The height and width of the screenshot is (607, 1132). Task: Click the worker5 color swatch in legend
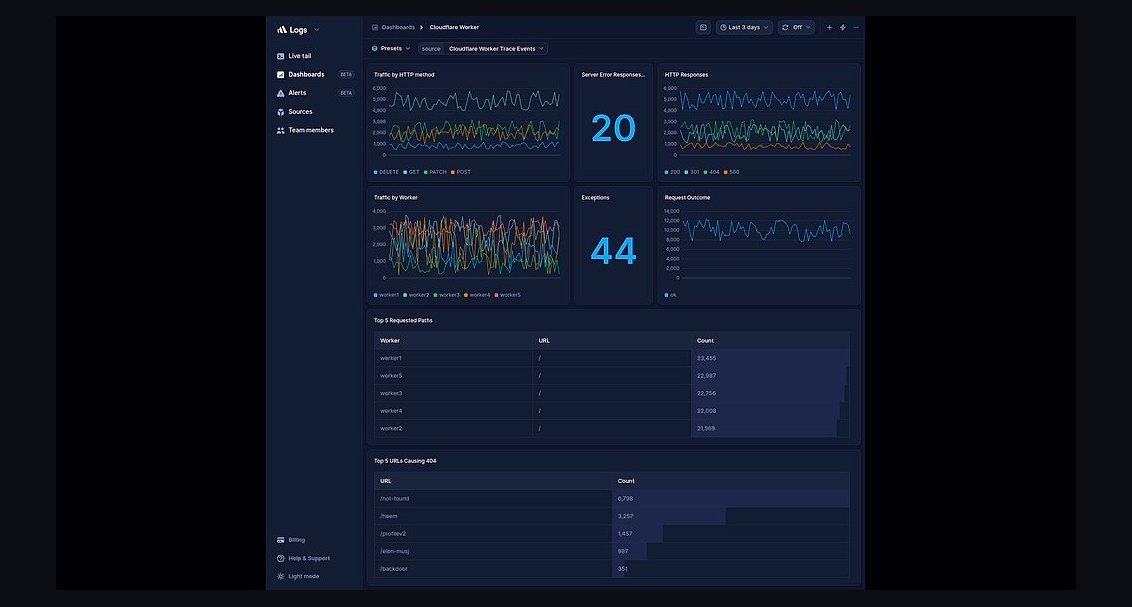(x=497, y=295)
